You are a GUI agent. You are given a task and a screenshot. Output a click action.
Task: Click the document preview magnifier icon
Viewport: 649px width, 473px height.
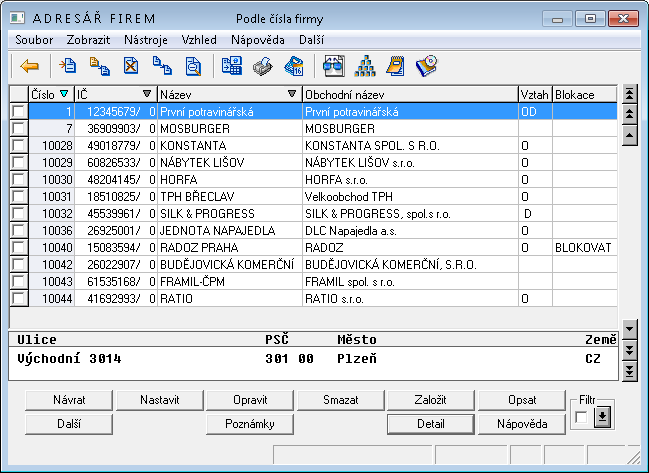pos(193,67)
